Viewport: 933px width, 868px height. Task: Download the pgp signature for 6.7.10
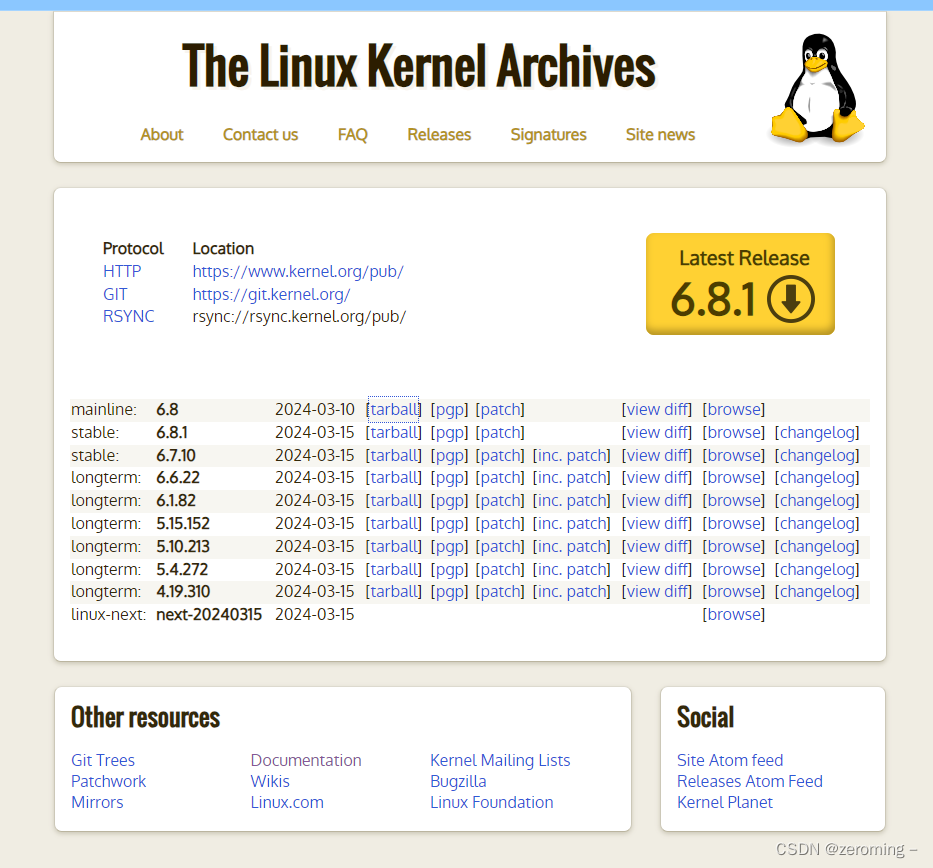tap(449, 455)
